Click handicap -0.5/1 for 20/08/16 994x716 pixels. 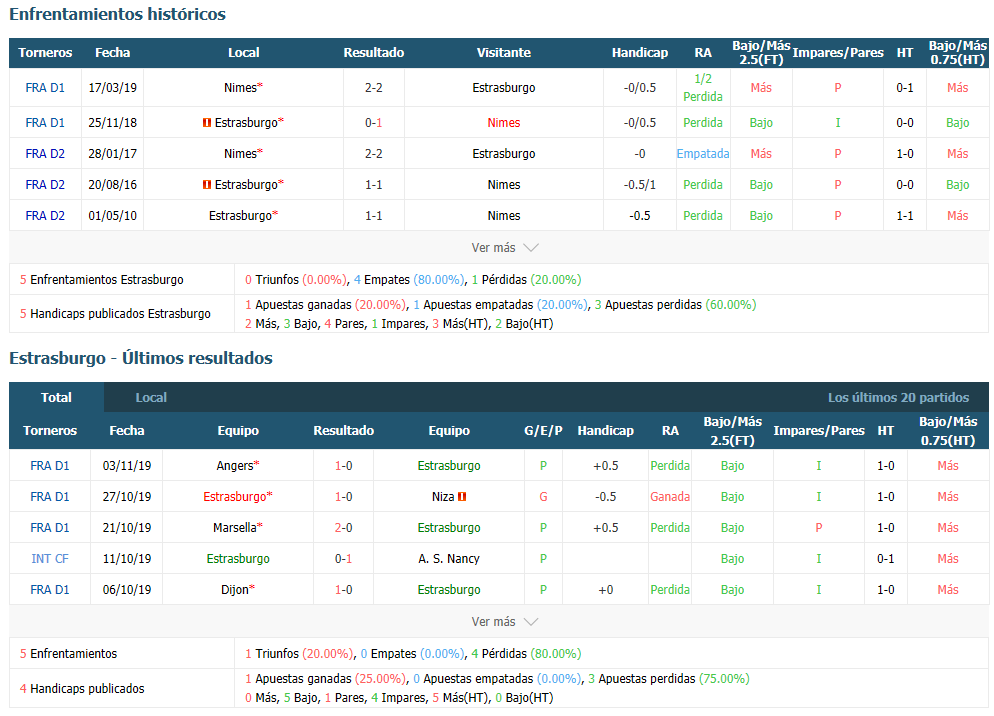pos(640,185)
